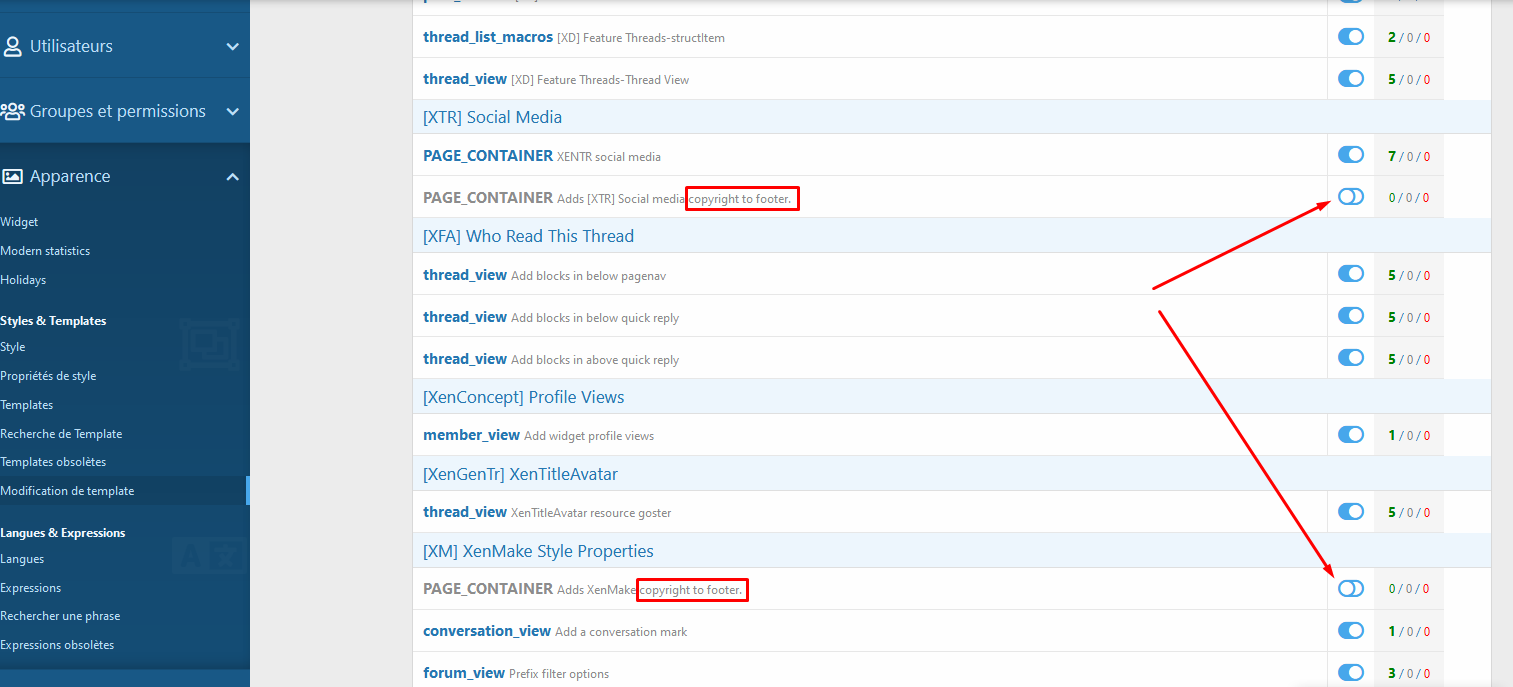Screen dimensions: 1513x687
Task: Click the Groupes et permissions people icon
Action: [x=13, y=111]
